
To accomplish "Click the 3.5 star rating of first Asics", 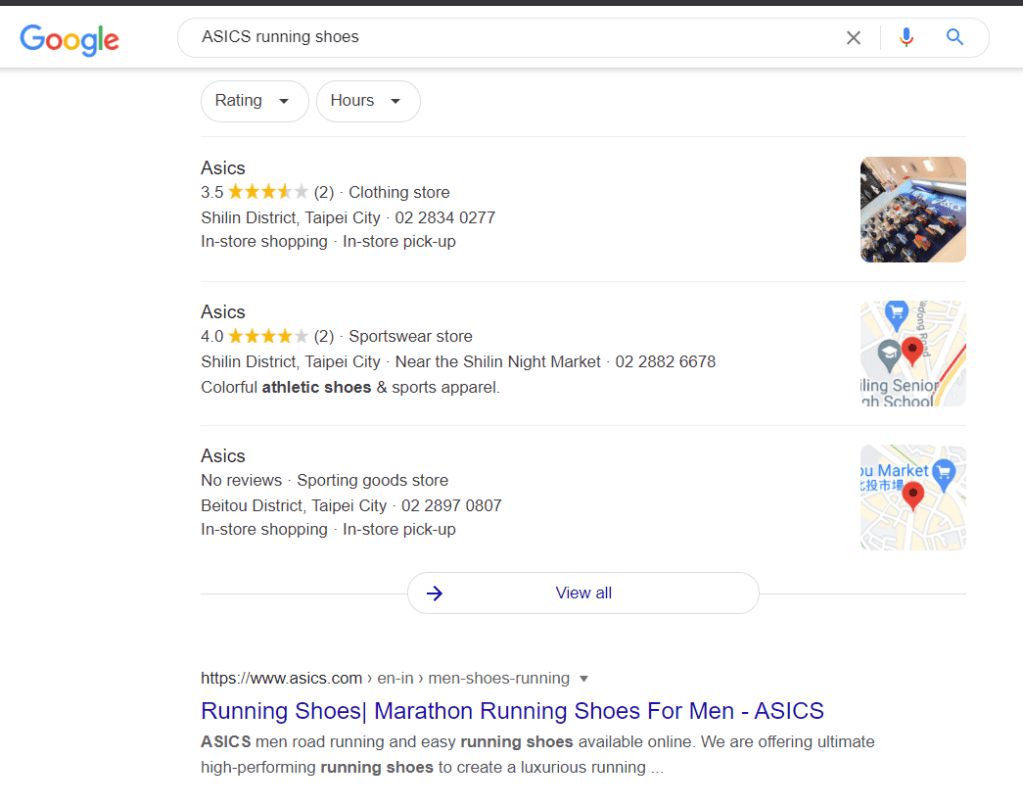I will pyautogui.click(x=267, y=193).
